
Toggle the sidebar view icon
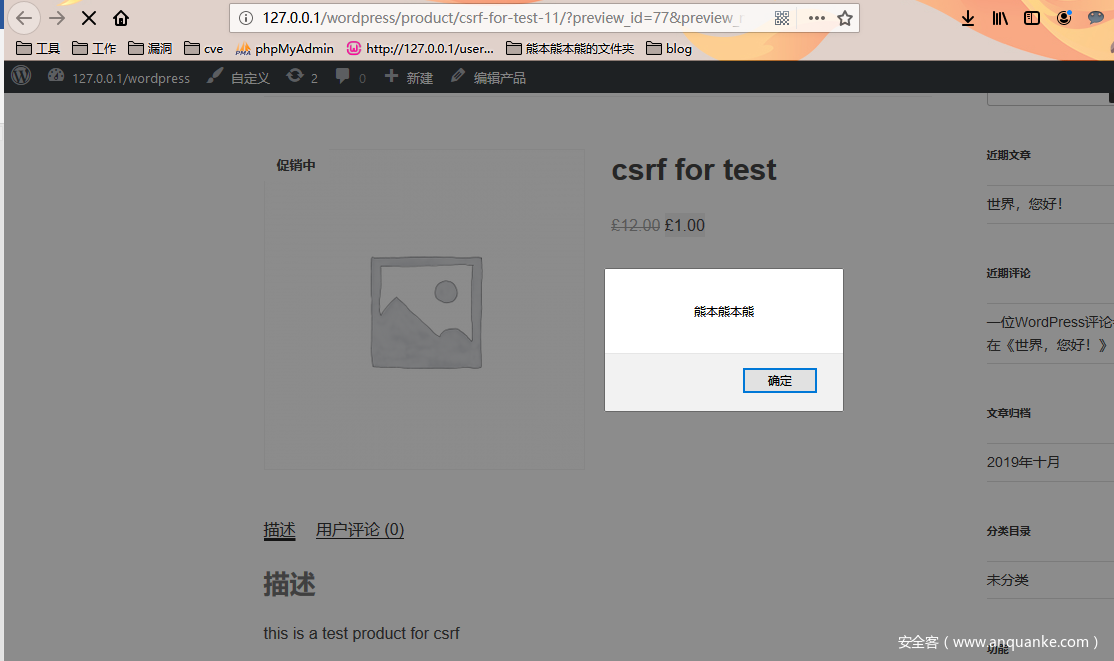[1032, 18]
